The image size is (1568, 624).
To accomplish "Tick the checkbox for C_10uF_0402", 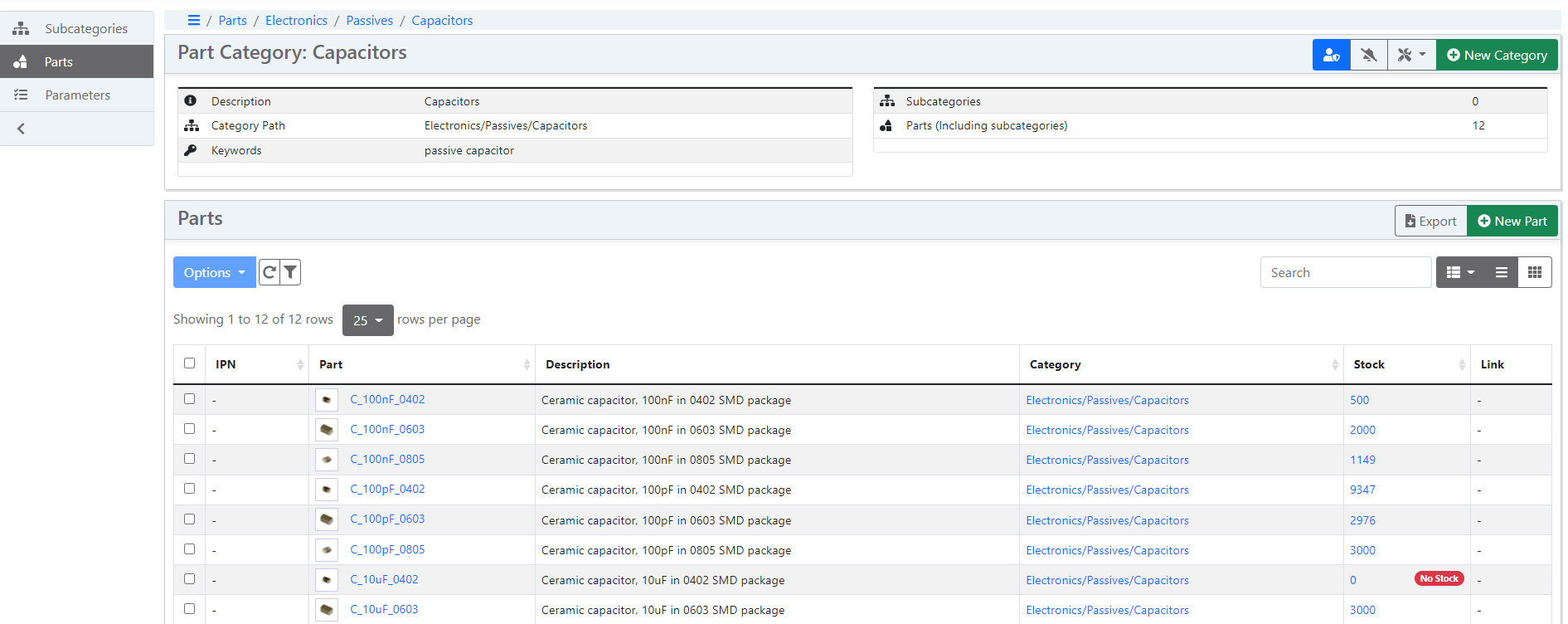I will point(190,579).
